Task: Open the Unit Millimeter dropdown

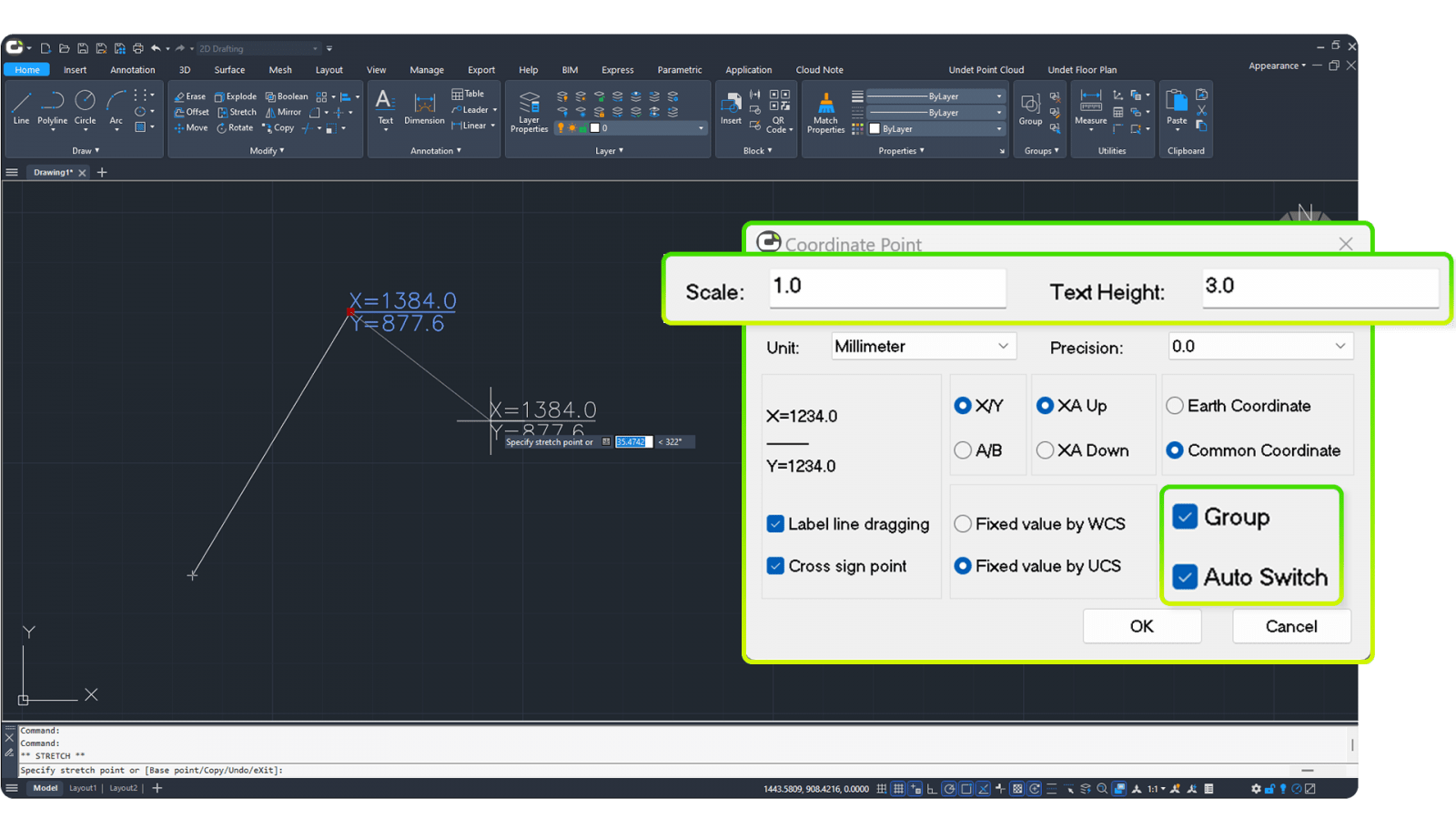Action: coord(924,347)
